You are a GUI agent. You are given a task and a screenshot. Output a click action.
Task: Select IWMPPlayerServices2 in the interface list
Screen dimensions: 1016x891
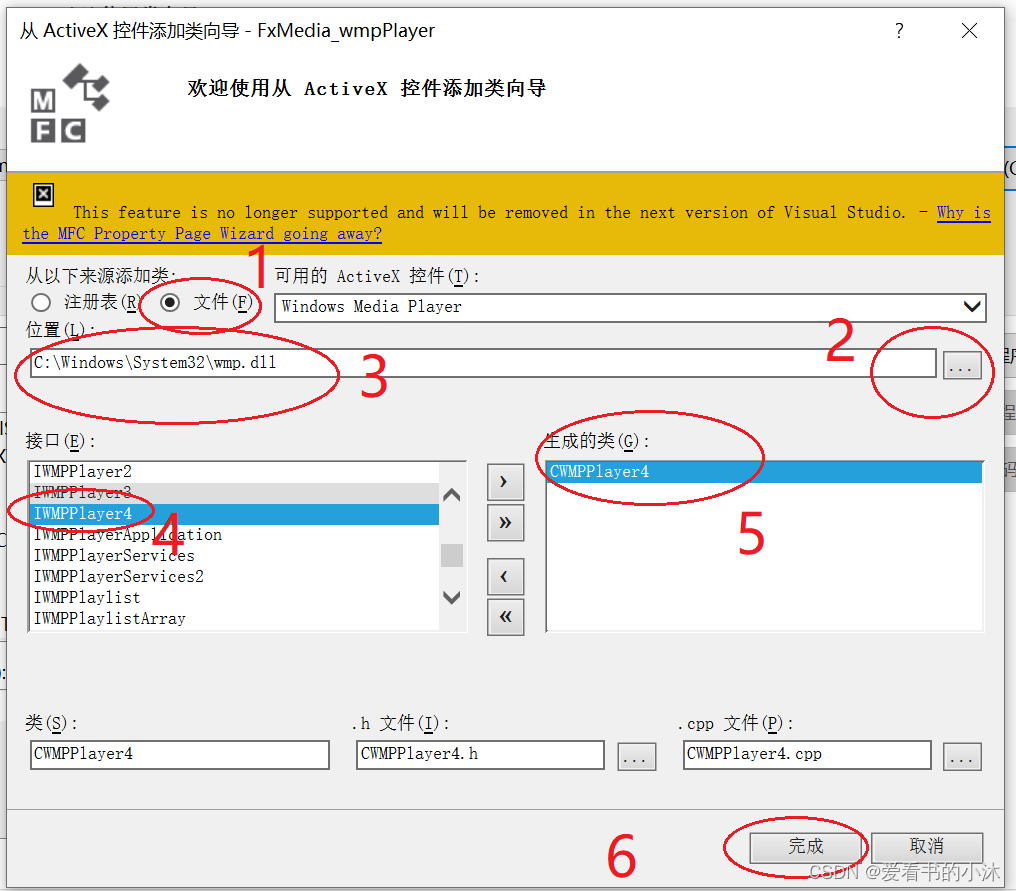[x=233, y=577]
